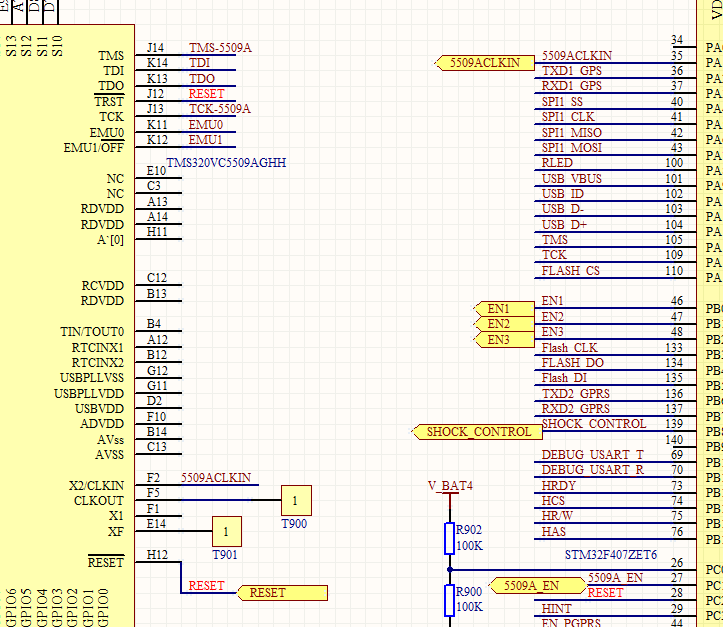Click the STM32F407ZET6 component label
Image resolution: width=723 pixels, height=627 pixels.
pos(611,555)
